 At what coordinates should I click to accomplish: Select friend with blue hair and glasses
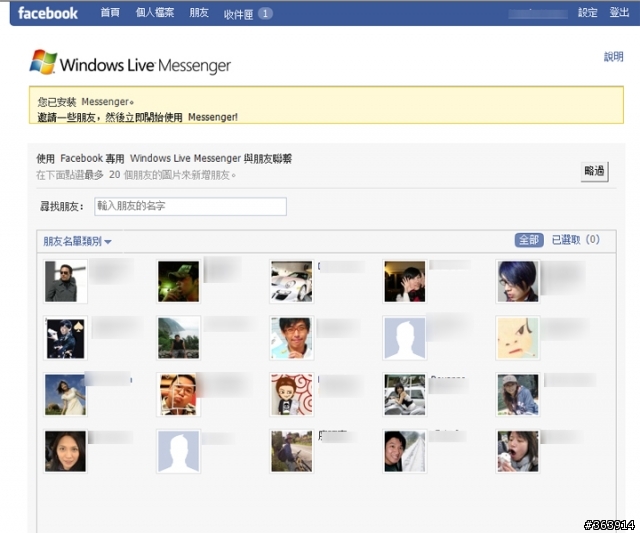click(518, 281)
